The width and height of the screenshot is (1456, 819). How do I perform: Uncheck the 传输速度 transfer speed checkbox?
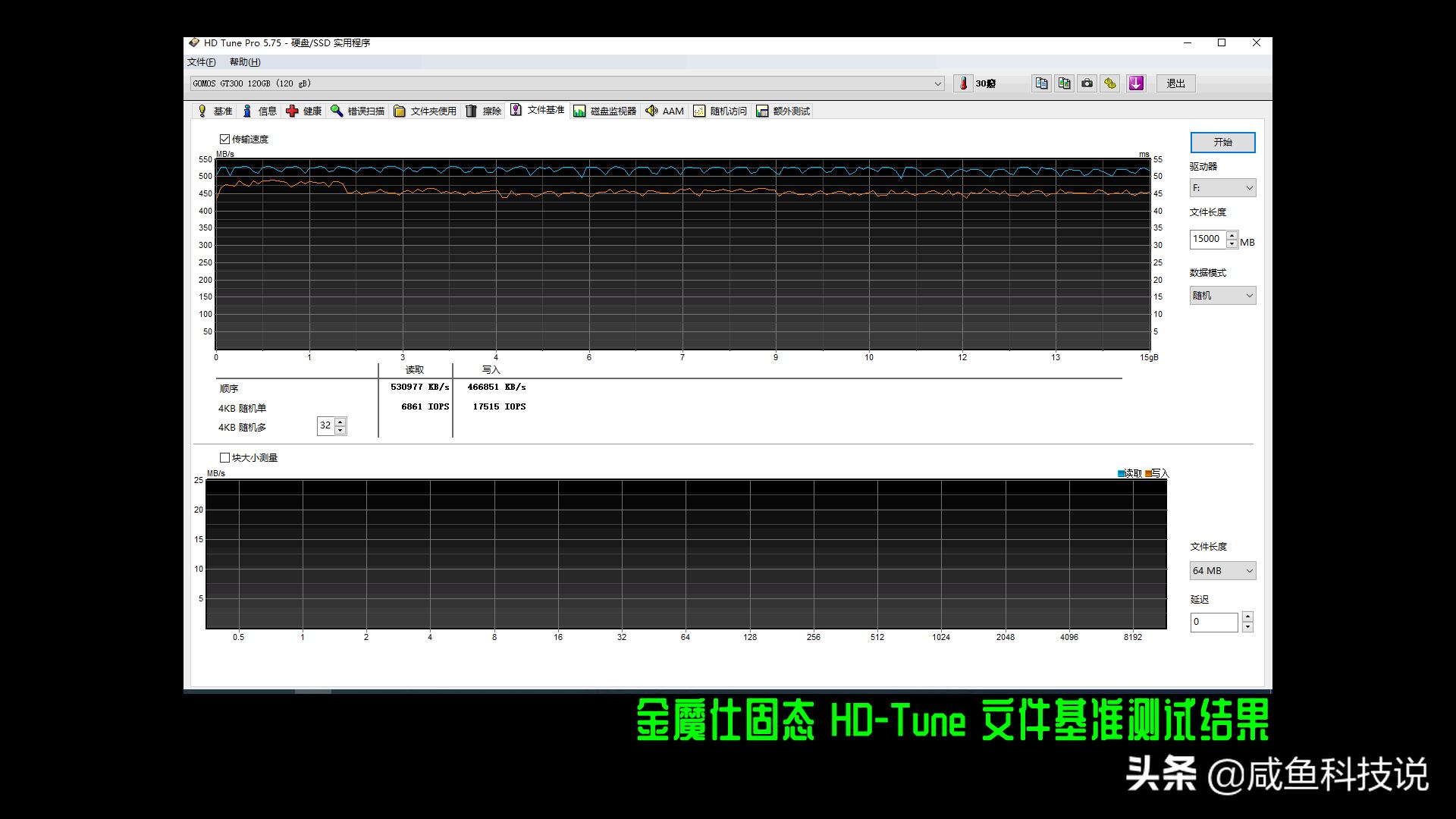coord(225,139)
